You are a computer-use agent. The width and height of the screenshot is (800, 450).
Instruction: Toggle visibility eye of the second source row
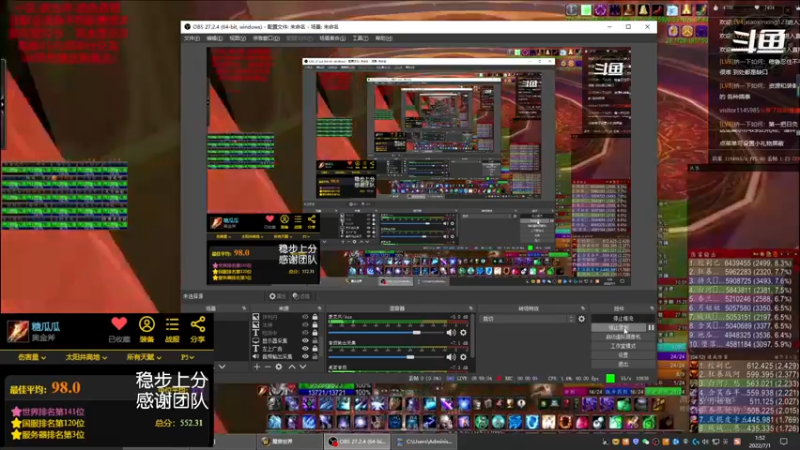[305, 324]
